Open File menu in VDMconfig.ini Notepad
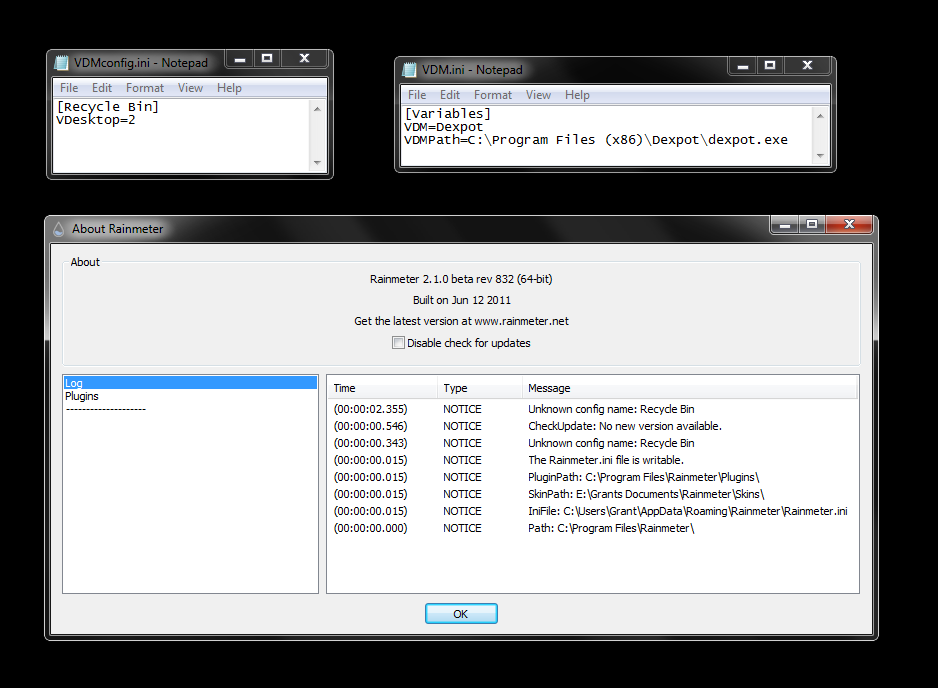938x688 pixels. (x=68, y=88)
